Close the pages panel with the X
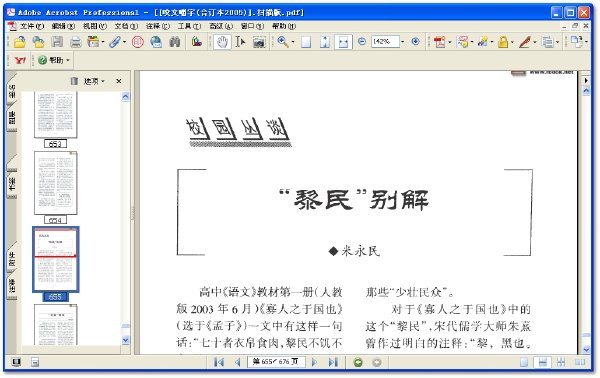The width and height of the screenshot is (600, 378). click(x=119, y=81)
